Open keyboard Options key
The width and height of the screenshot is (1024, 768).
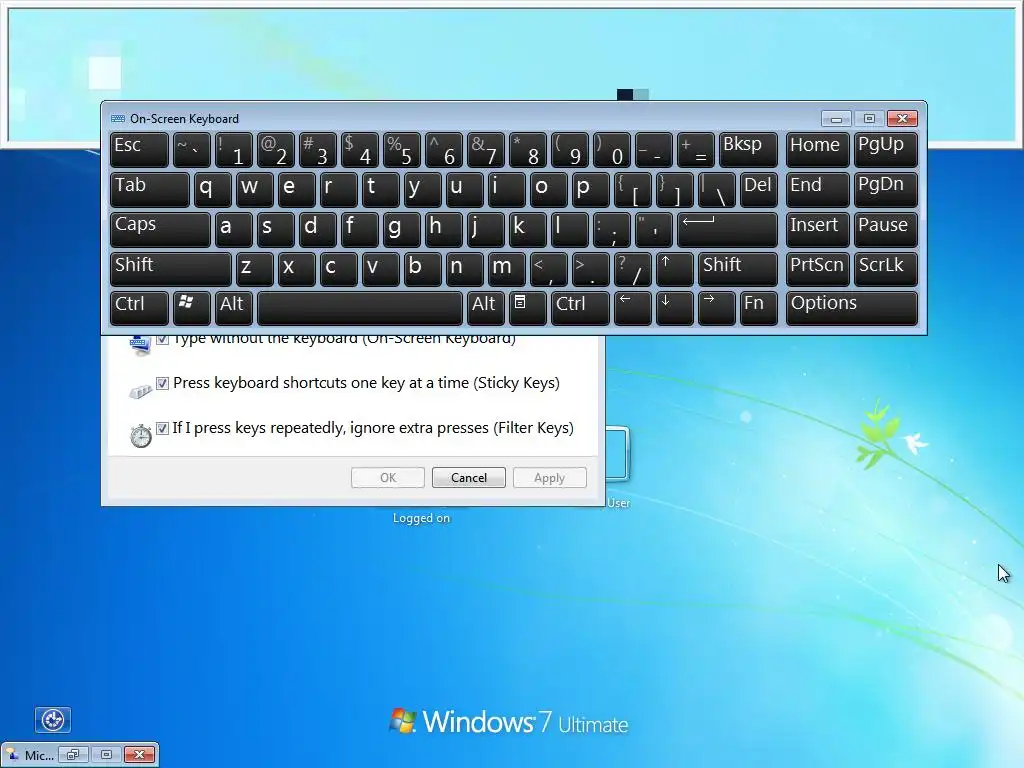tap(852, 308)
